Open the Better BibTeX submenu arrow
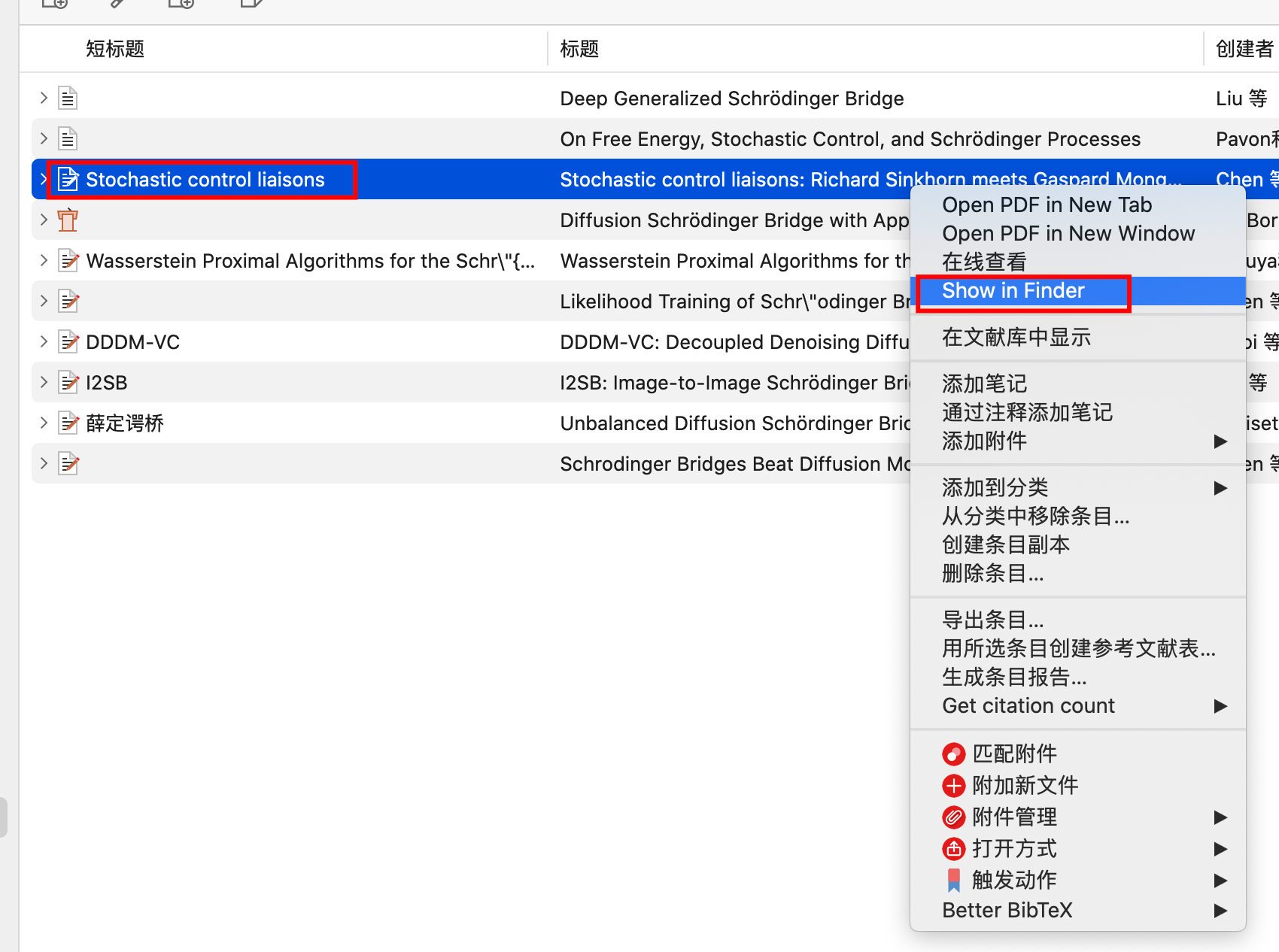The width and height of the screenshot is (1279, 952). pyautogui.click(x=1220, y=911)
